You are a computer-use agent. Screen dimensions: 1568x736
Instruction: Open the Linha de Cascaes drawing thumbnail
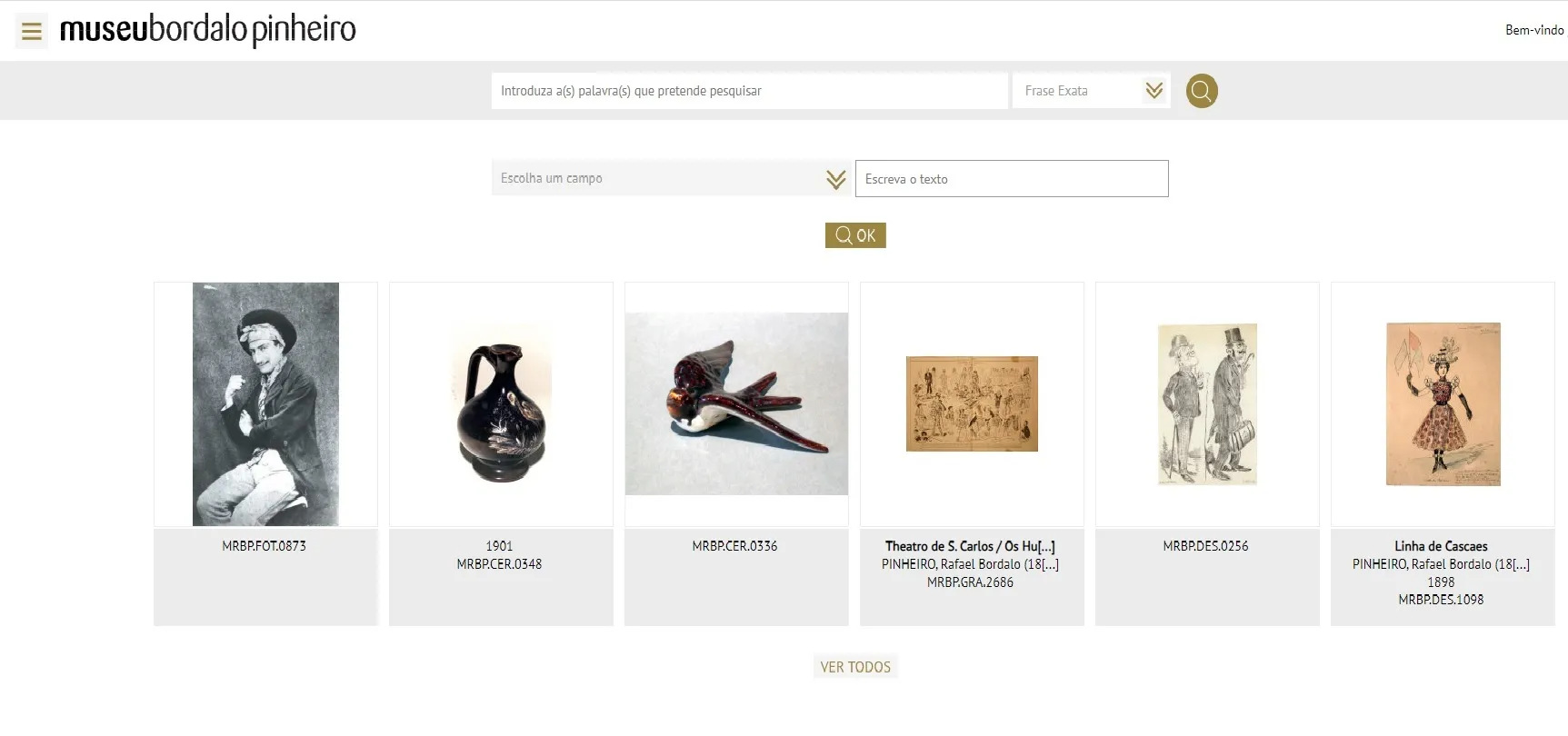tap(1443, 404)
